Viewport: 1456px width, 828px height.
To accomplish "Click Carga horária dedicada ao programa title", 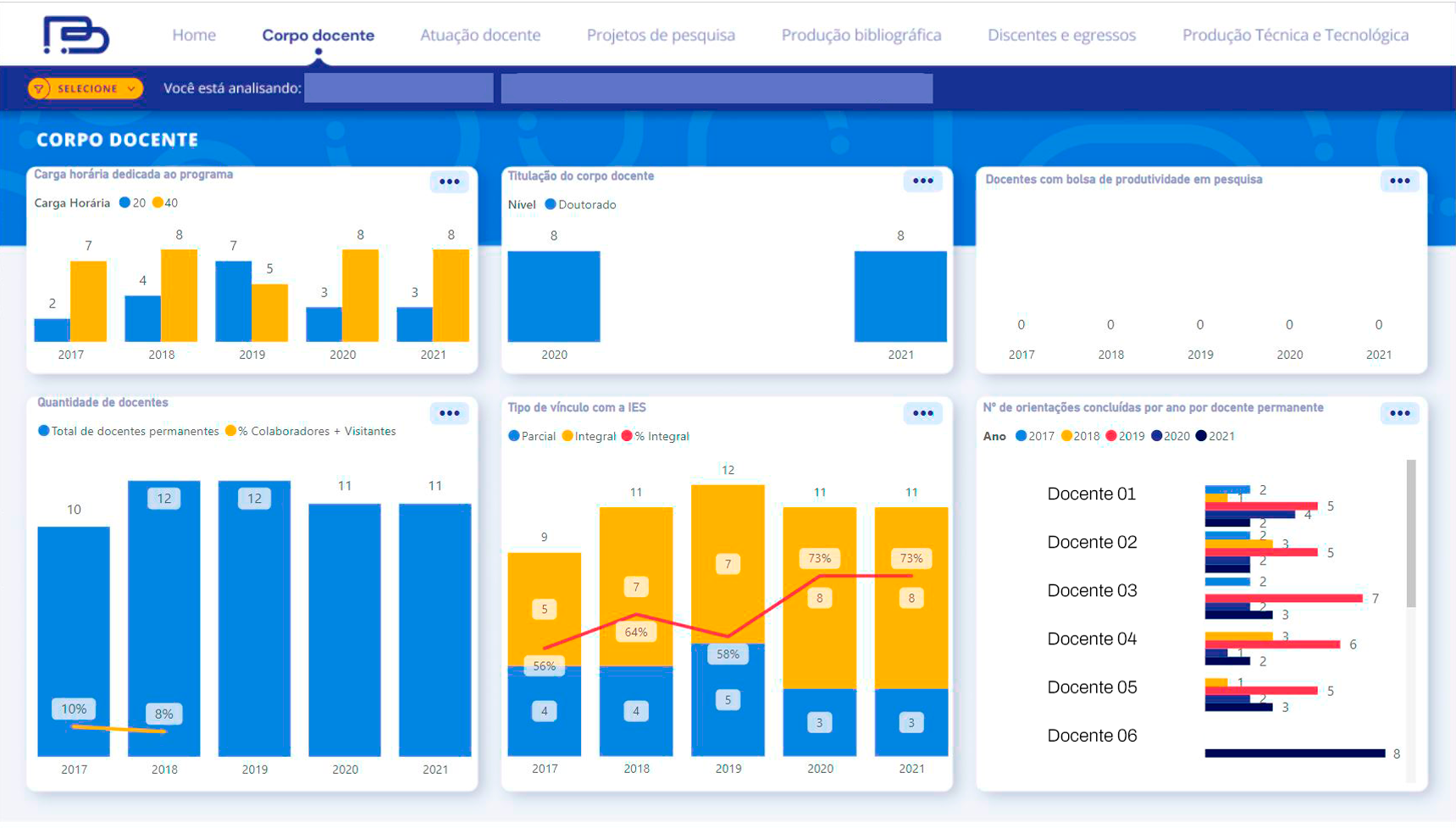I will click(x=133, y=174).
